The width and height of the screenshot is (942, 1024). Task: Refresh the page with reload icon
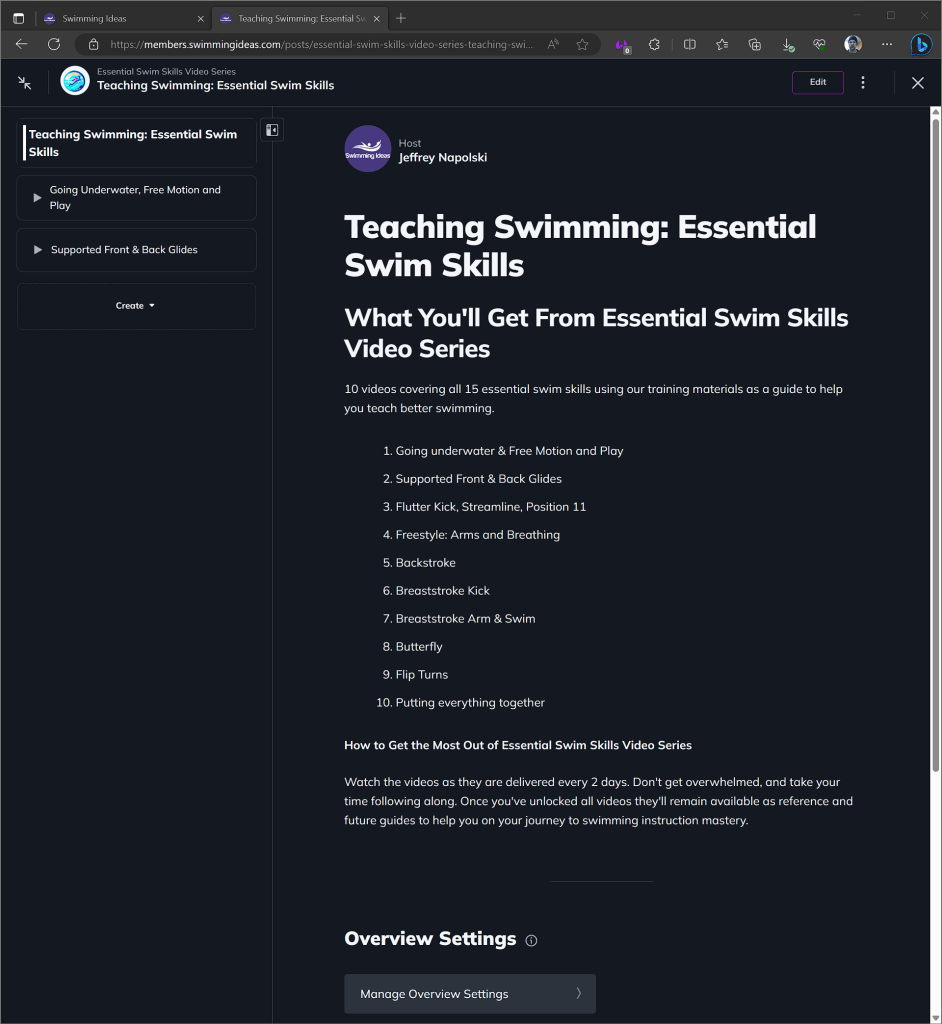pos(54,44)
